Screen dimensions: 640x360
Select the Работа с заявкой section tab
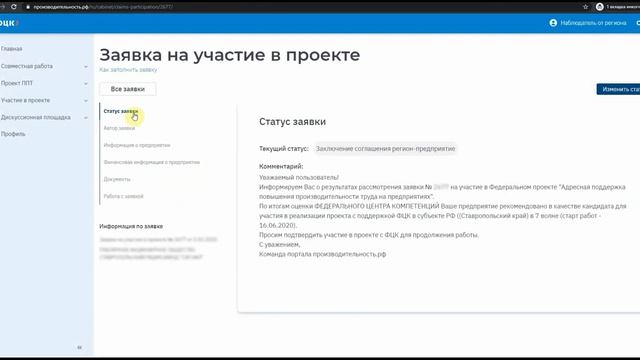(124, 196)
